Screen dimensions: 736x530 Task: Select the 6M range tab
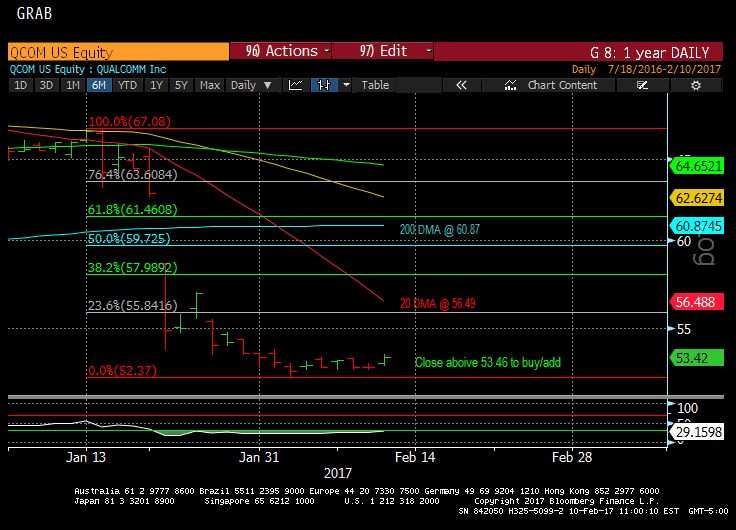click(99, 85)
